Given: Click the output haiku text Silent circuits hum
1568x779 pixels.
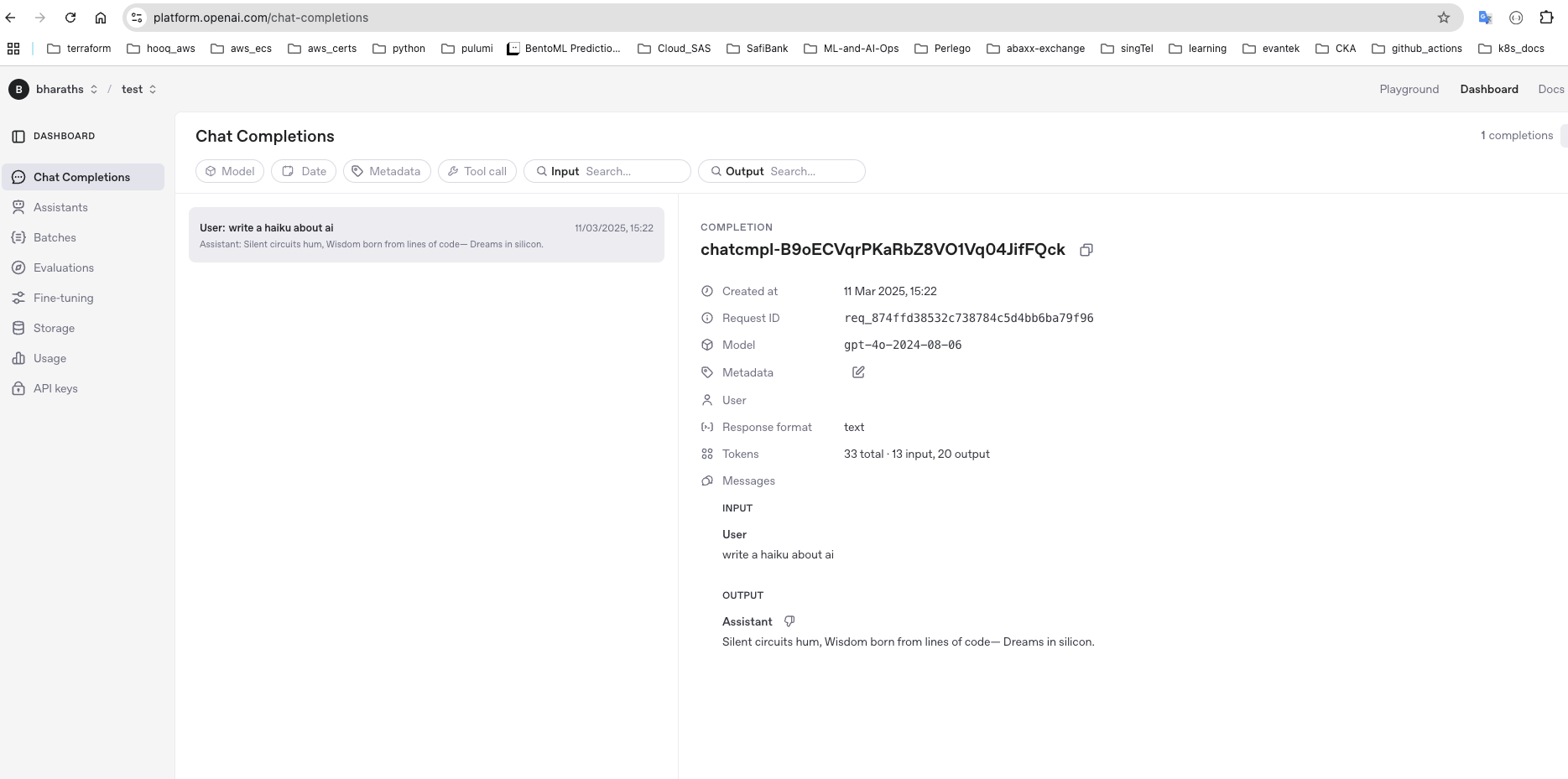Looking at the screenshot, I should coord(908,641).
